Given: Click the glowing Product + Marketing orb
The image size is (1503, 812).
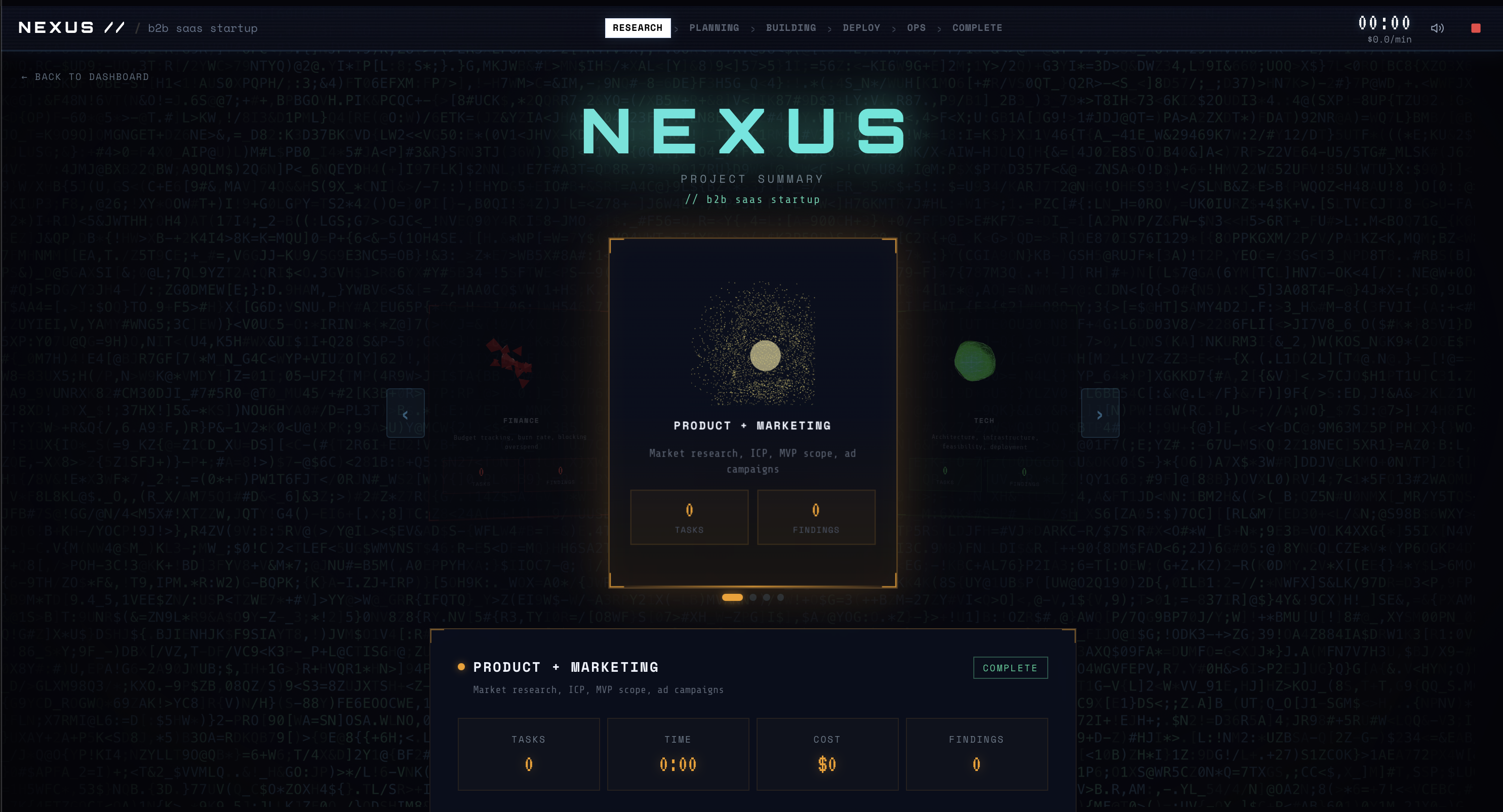Looking at the screenshot, I should [x=765, y=356].
